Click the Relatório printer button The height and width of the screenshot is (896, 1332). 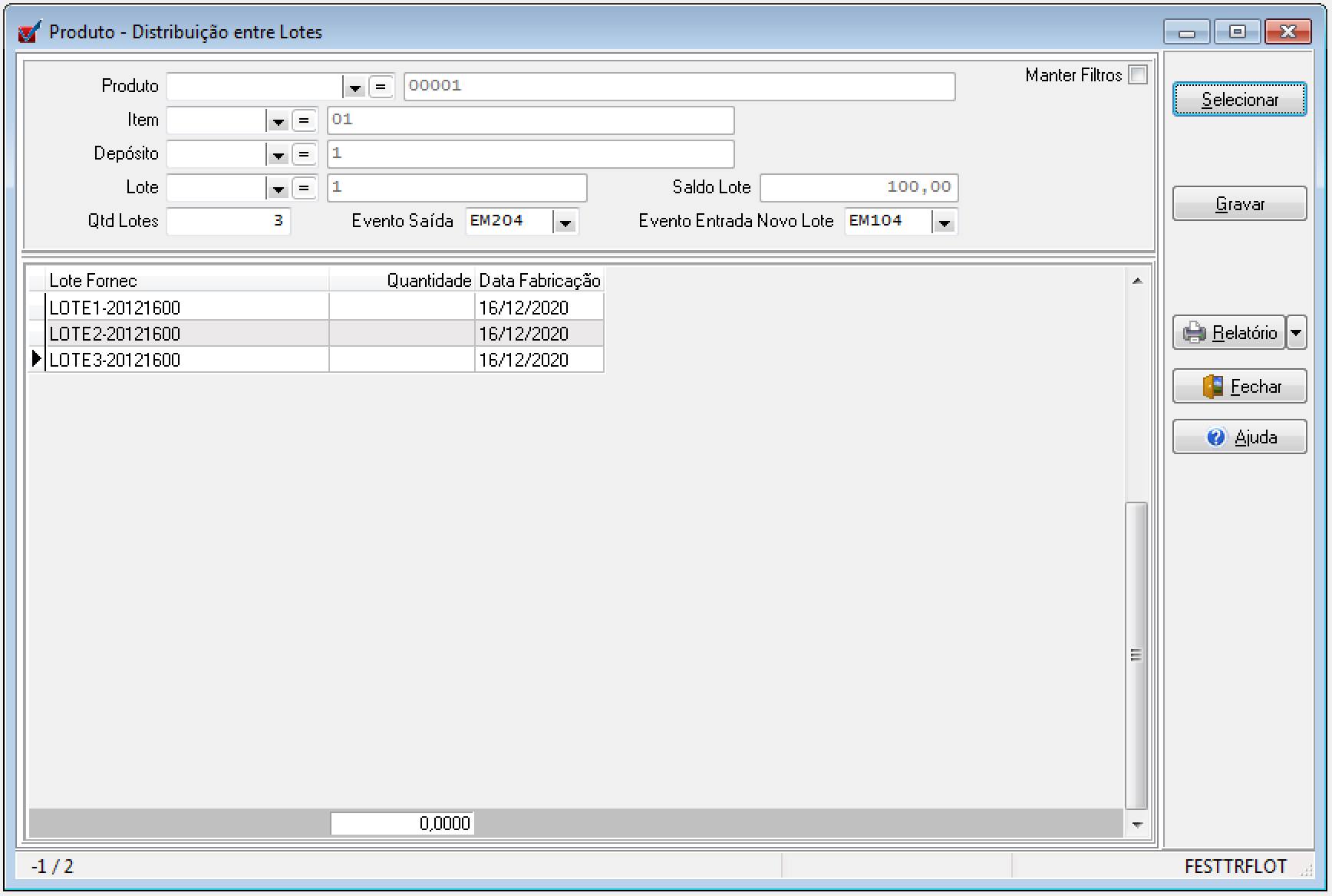pos(1229,333)
